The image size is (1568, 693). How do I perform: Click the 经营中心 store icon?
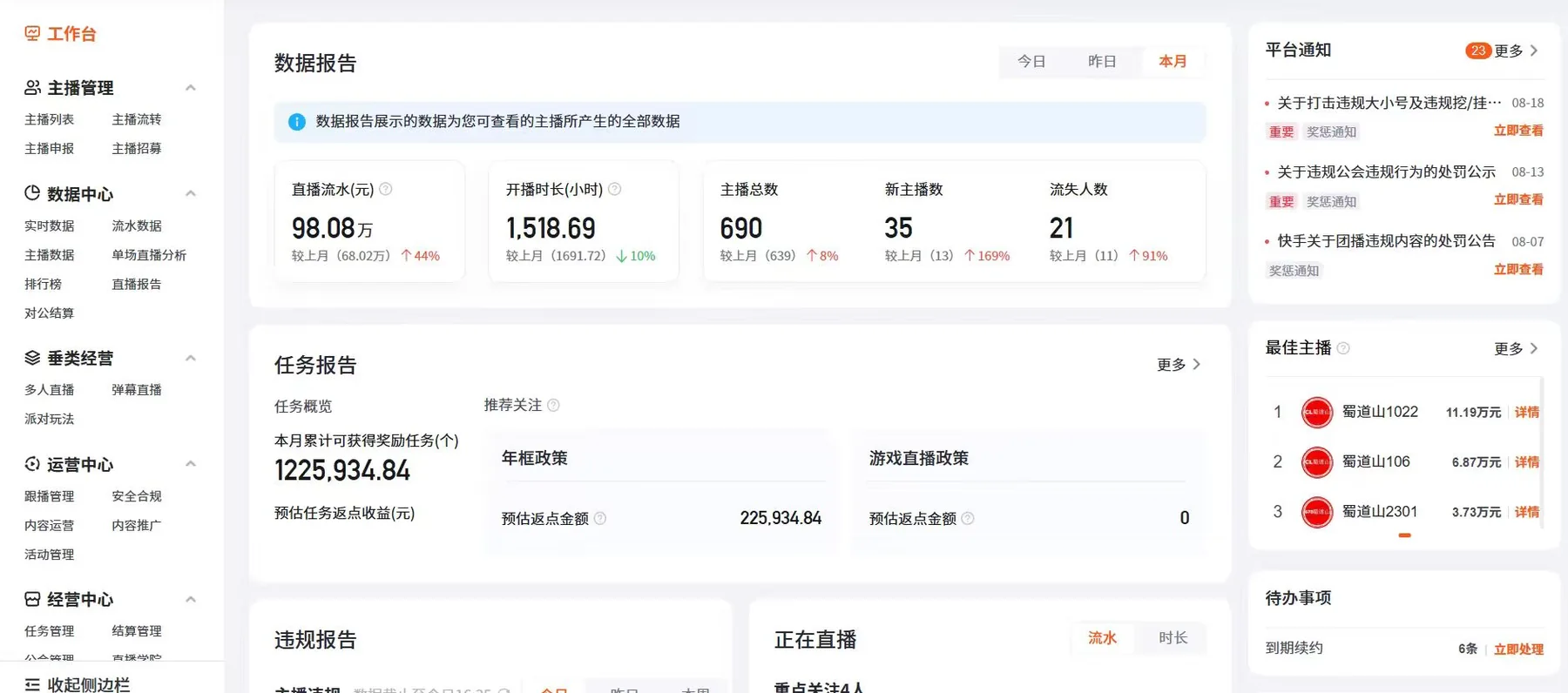click(32, 599)
